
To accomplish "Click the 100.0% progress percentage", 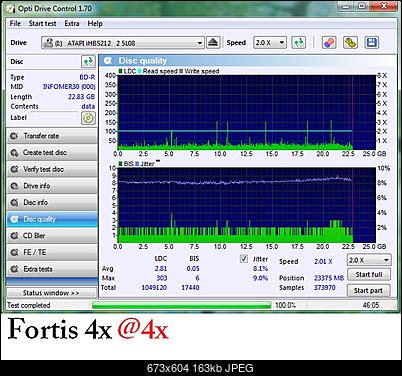I will 285,305.
